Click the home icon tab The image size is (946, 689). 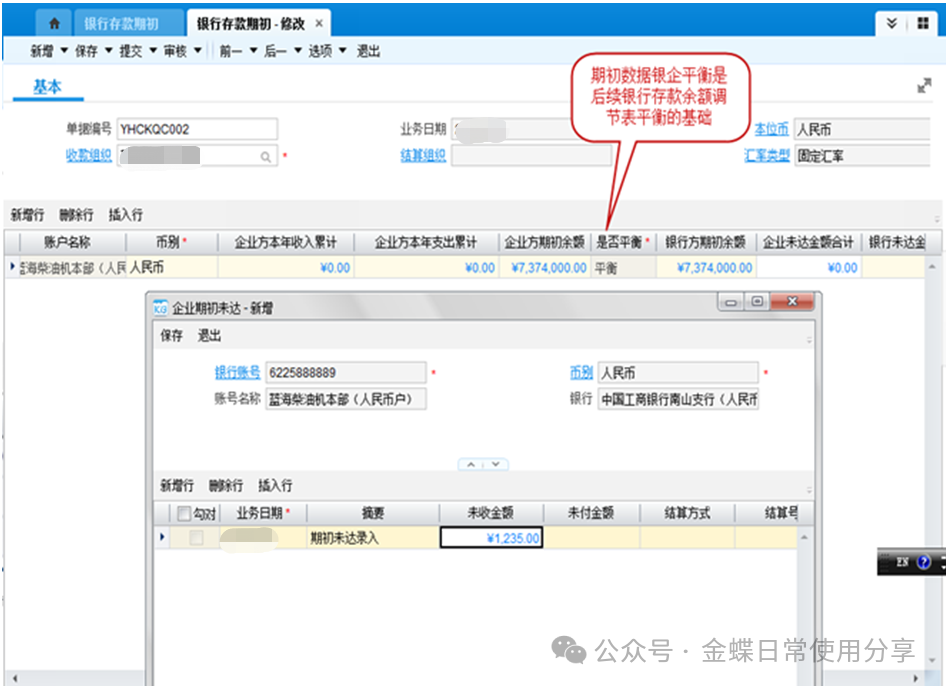coord(54,23)
